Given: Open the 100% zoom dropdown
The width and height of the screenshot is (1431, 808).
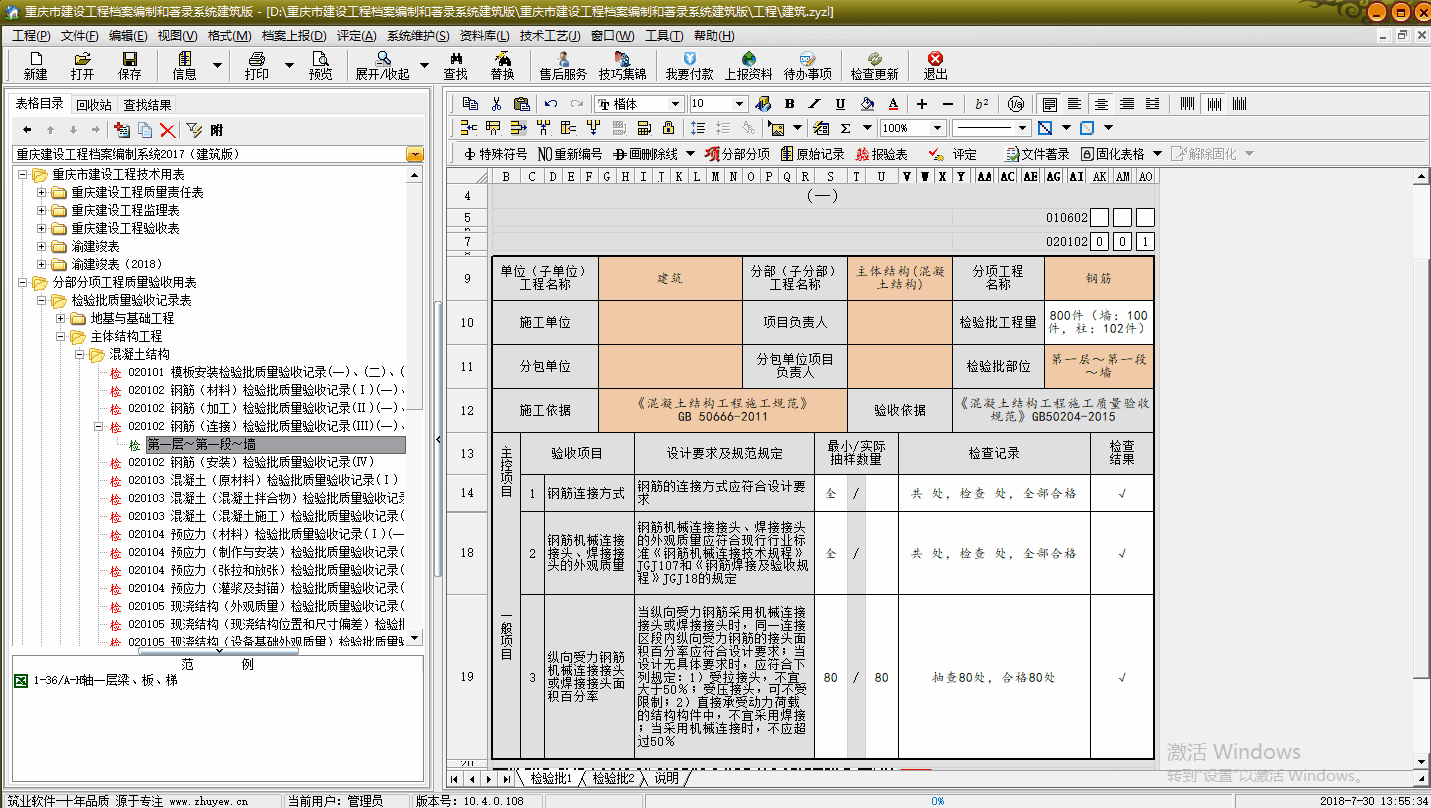Looking at the screenshot, I should click(937, 128).
